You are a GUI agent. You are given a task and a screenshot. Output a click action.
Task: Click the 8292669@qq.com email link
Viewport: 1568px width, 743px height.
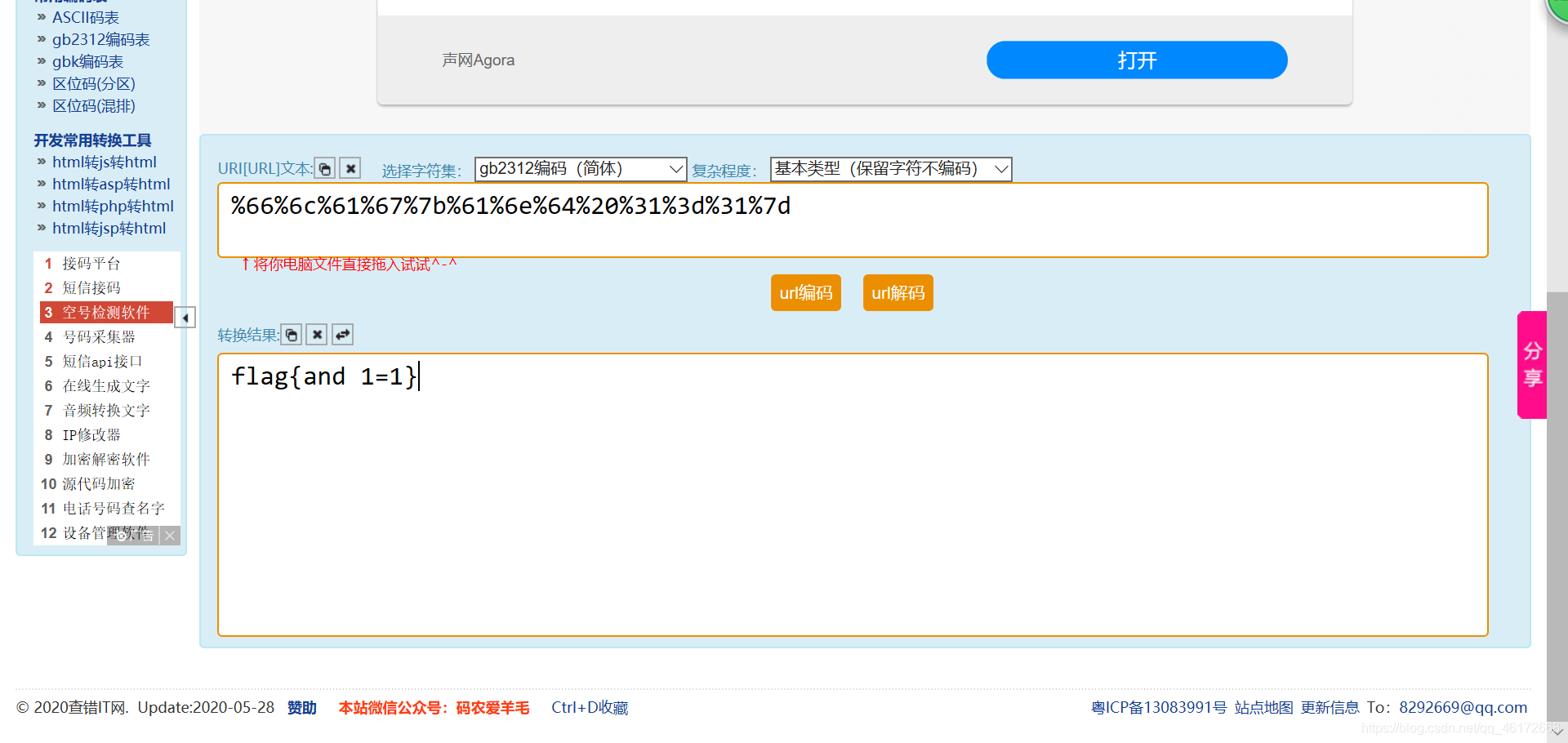1463,708
